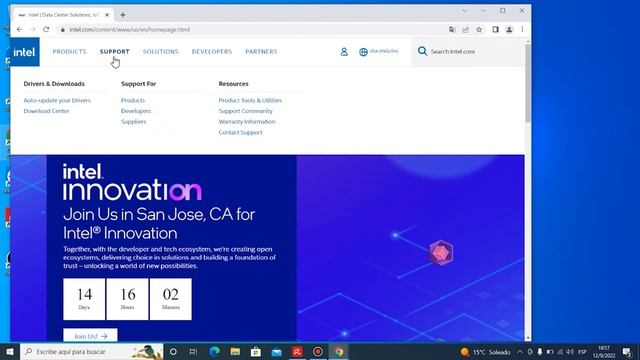Open Microsoft Store from the taskbar
This screenshot has height=360, width=640.
[256, 351]
